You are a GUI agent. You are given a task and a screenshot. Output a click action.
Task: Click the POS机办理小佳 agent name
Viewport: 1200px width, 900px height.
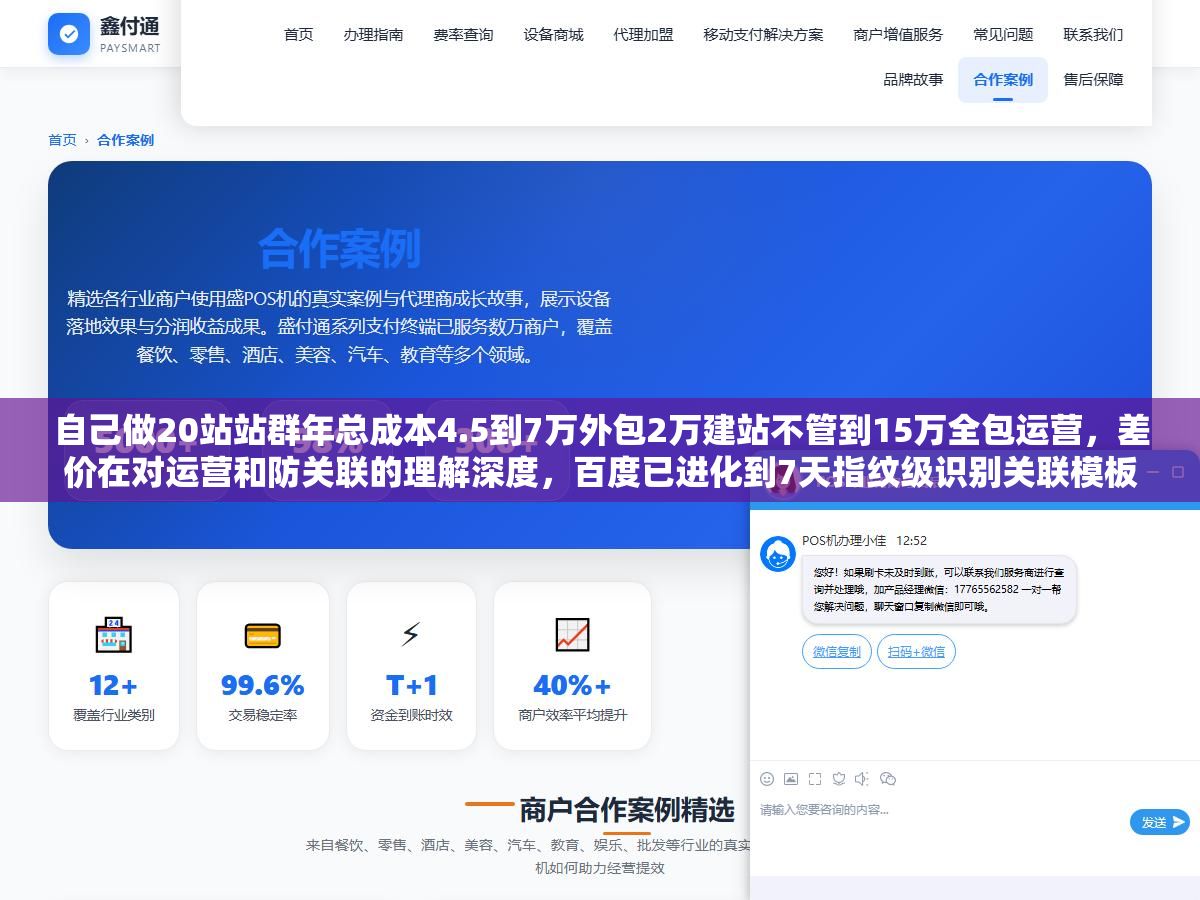pyautogui.click(x=844, y=540)
